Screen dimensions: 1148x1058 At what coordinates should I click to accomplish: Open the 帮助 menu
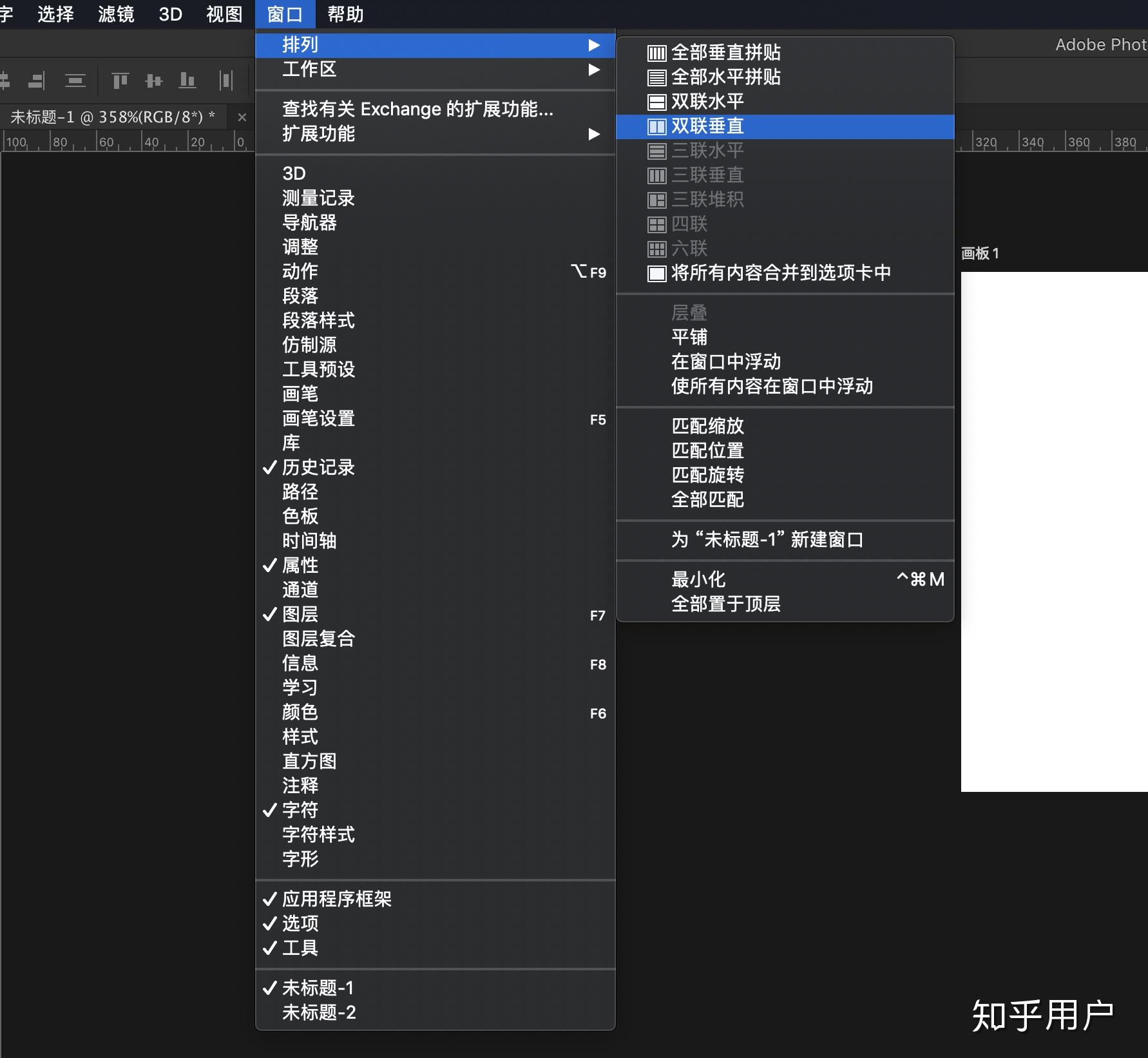[x=345, y=14]
